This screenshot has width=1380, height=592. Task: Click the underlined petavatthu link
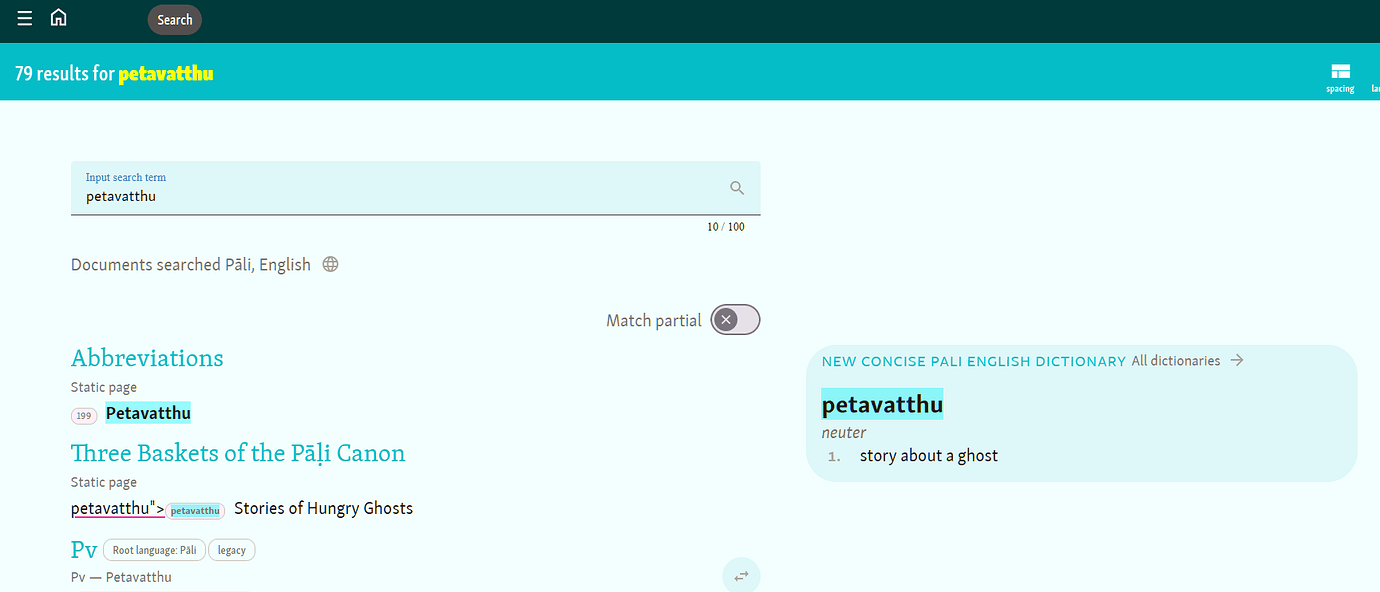pyautogui.click(x=110, y=507)
